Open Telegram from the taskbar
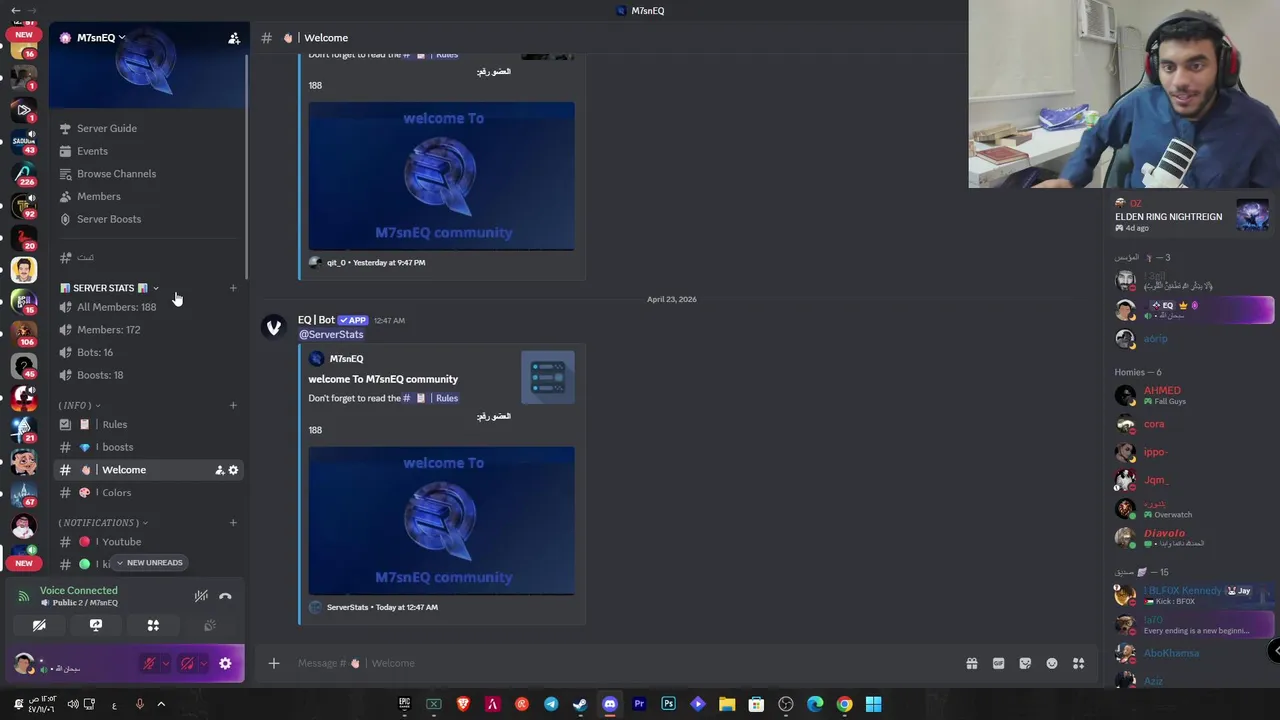 click(551, 704)
